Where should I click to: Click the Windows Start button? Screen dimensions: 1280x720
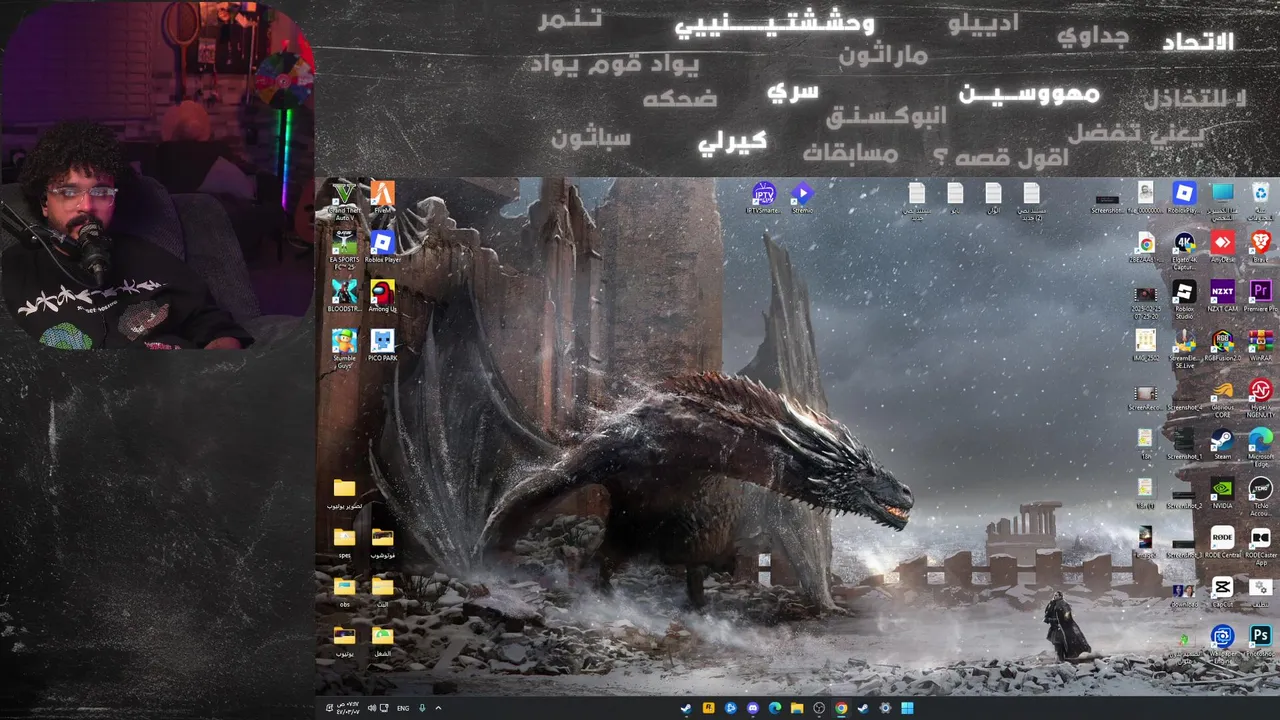[907, 708]
